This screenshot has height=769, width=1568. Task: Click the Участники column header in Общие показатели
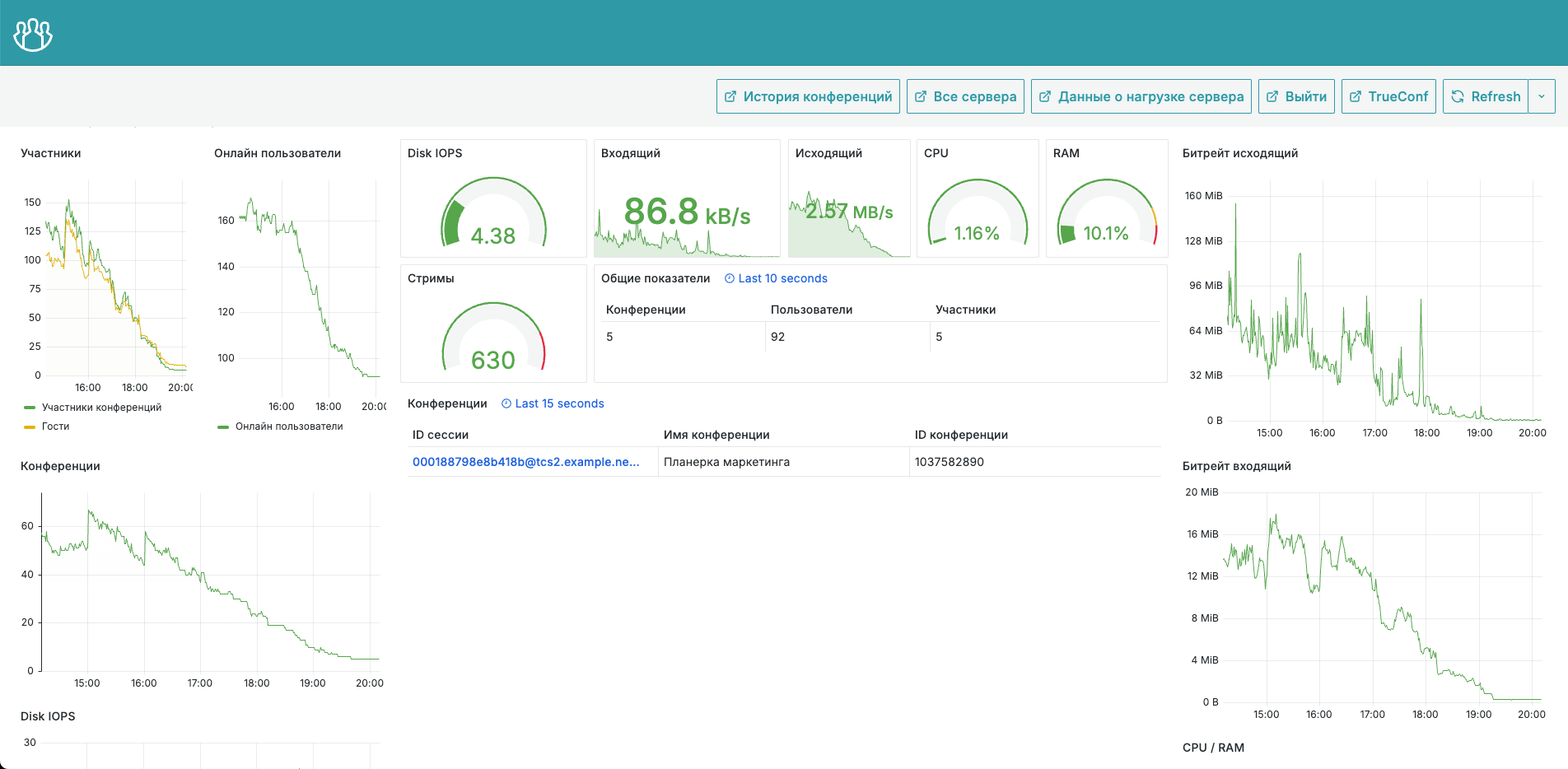pos(965,310)
